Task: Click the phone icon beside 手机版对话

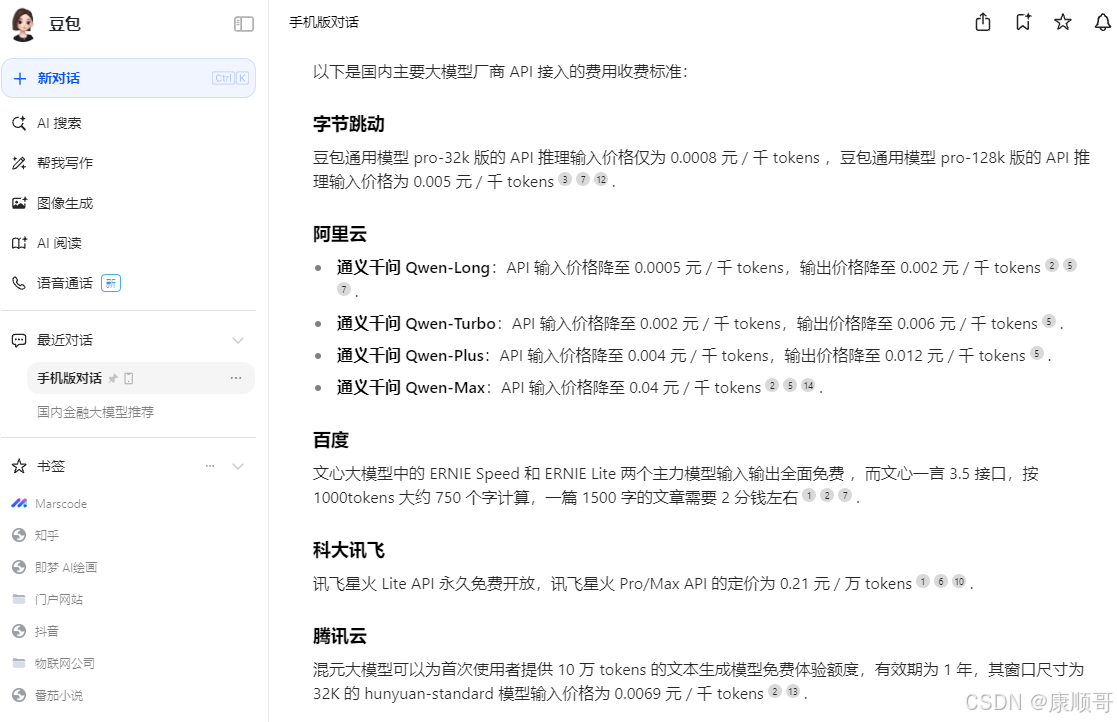Action: coord(128,379)
